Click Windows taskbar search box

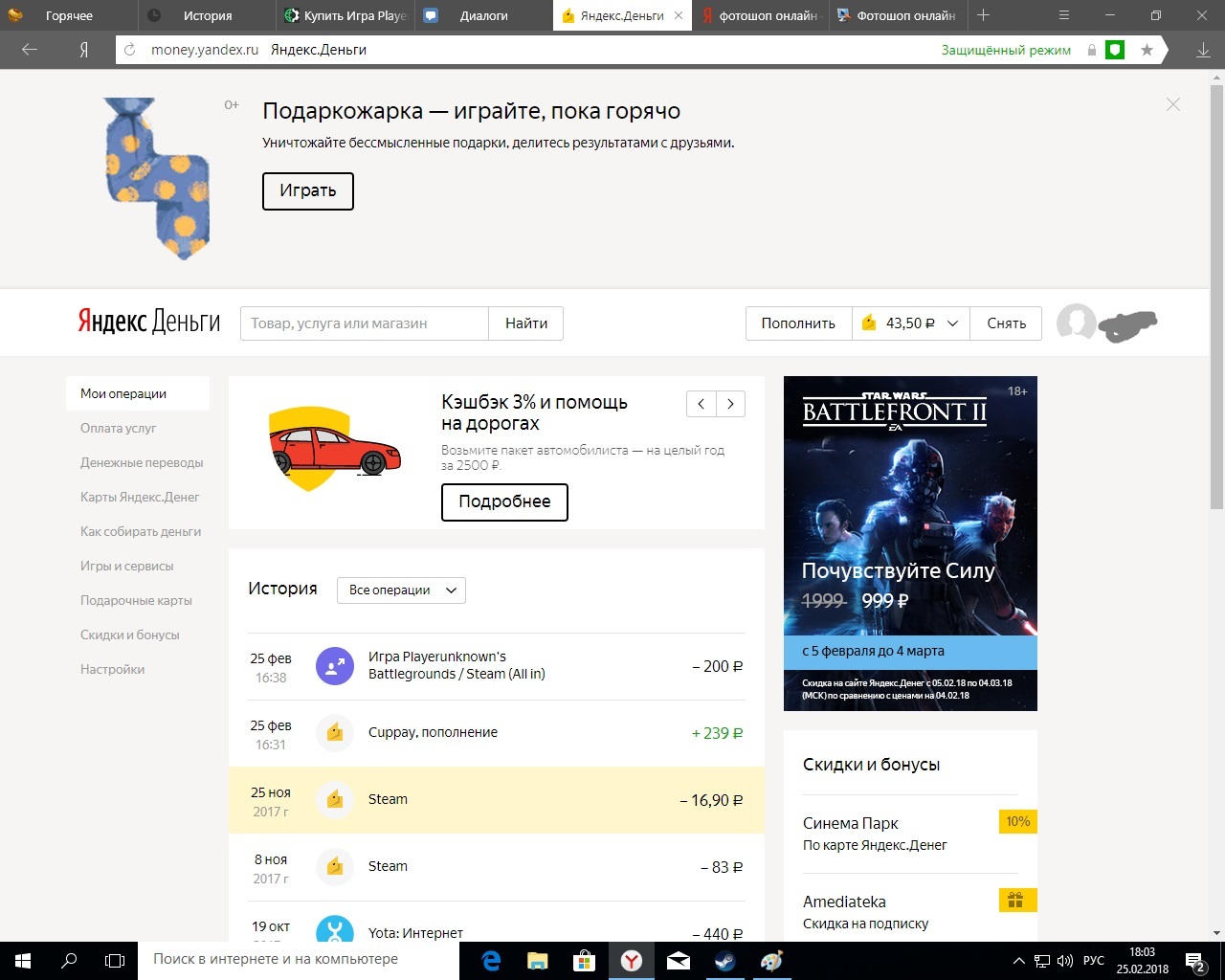coord(299,960)
